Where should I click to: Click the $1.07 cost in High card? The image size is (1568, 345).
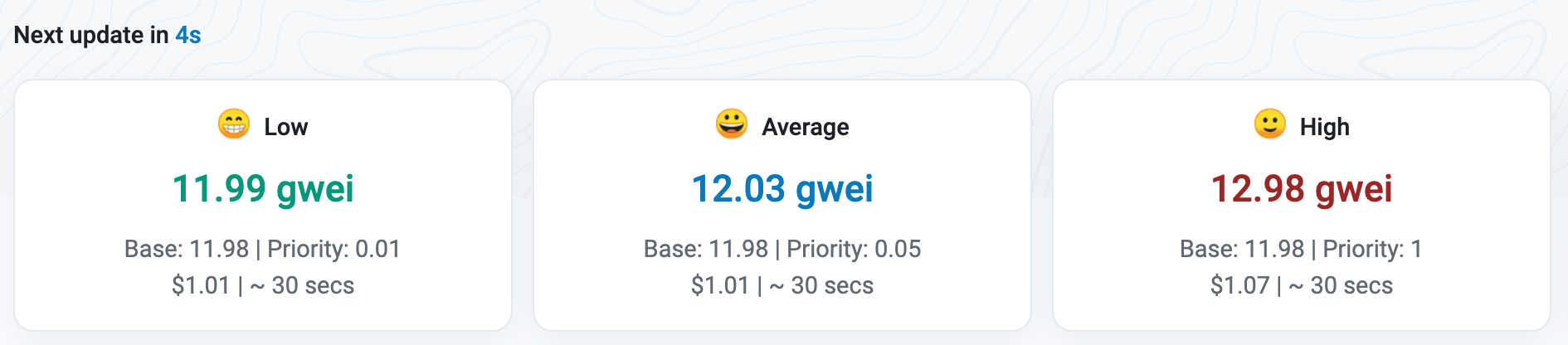1239,285
